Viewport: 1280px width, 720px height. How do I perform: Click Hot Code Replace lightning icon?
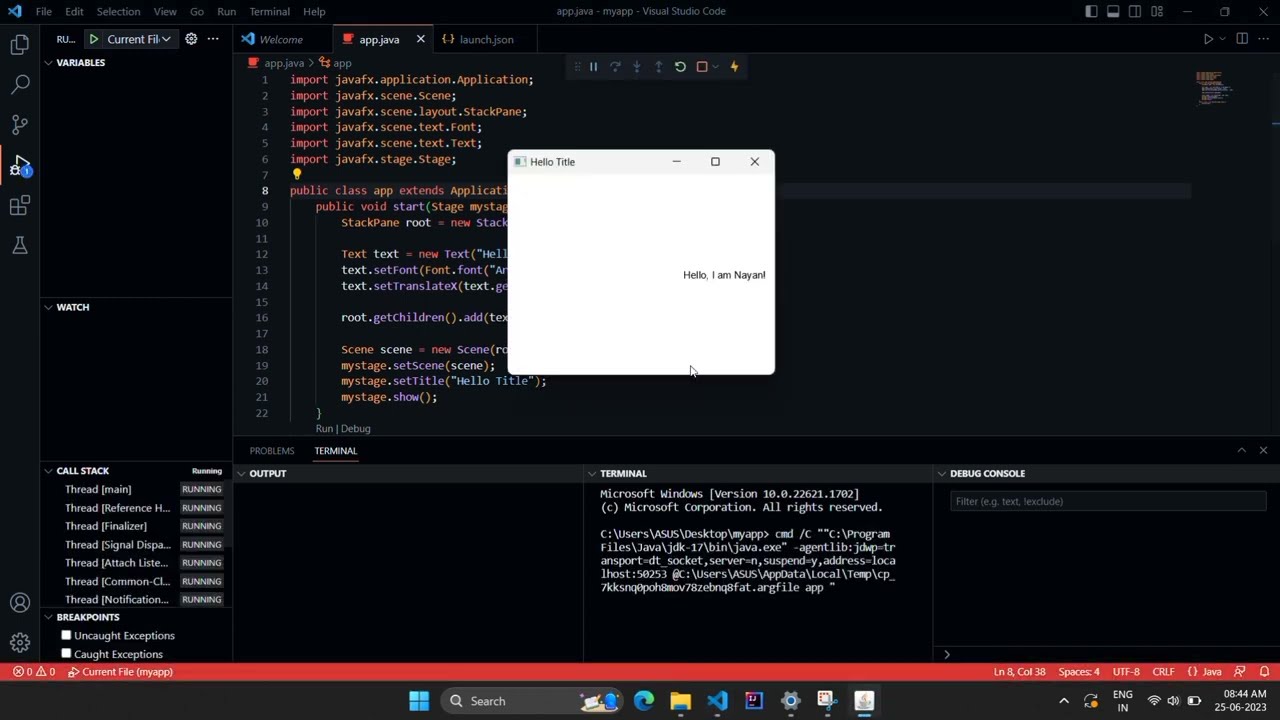click(x=734, y=67)
